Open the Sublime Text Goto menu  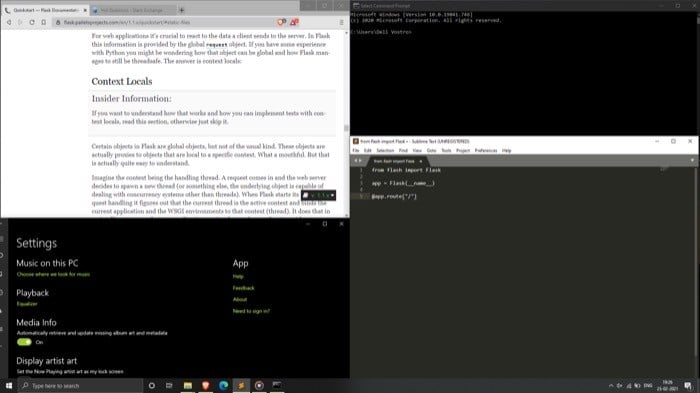pyautogui.click(x=431, y=151)
